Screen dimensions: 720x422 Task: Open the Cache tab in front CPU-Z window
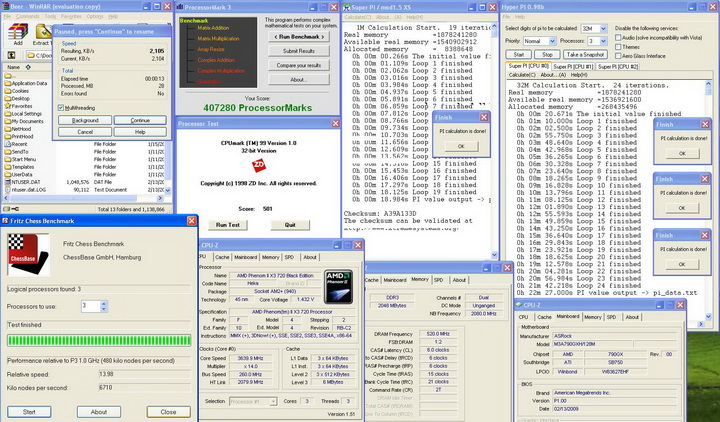(x=222, y=257)
